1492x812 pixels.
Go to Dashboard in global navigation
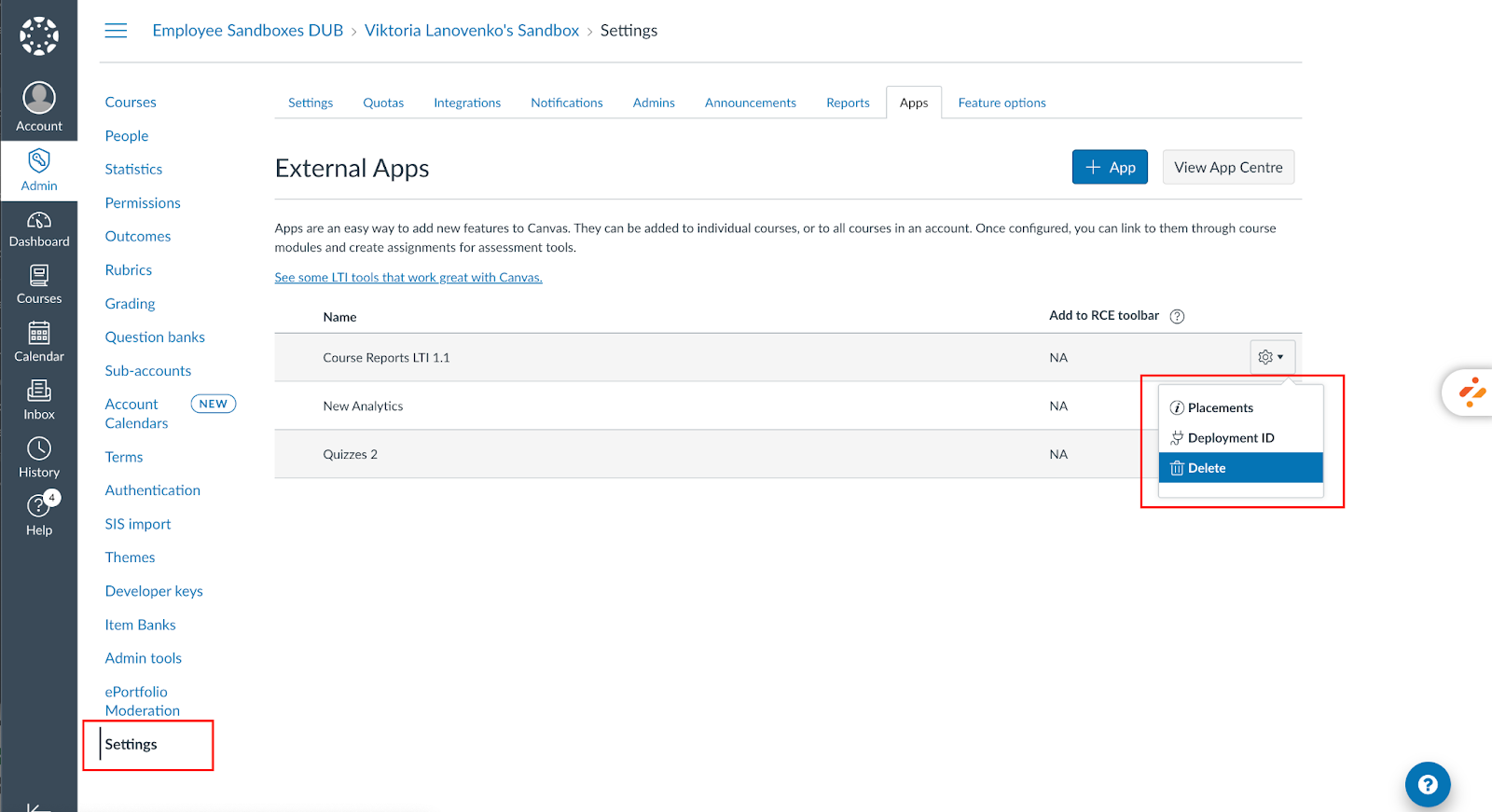[x=39, y=228]
